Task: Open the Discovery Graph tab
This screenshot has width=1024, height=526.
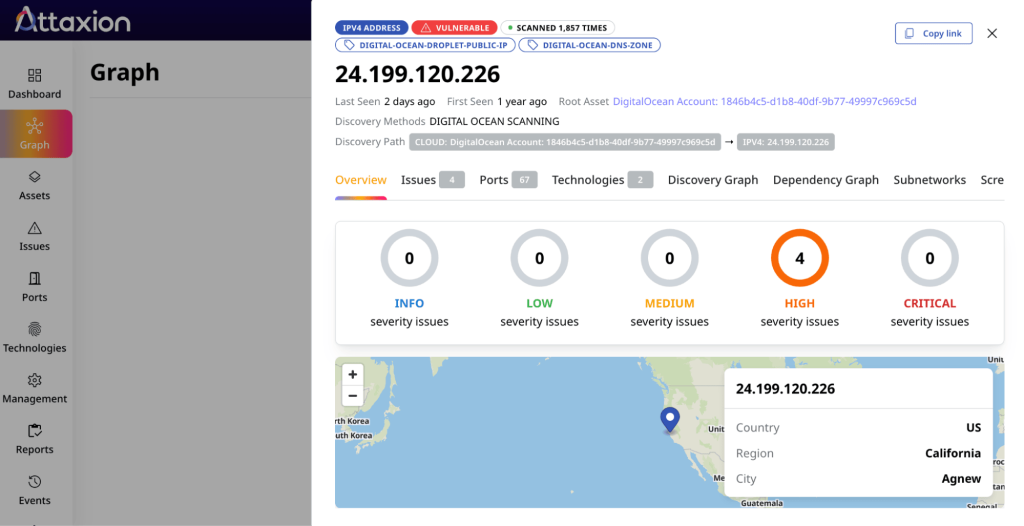Action: click(712, 180)
